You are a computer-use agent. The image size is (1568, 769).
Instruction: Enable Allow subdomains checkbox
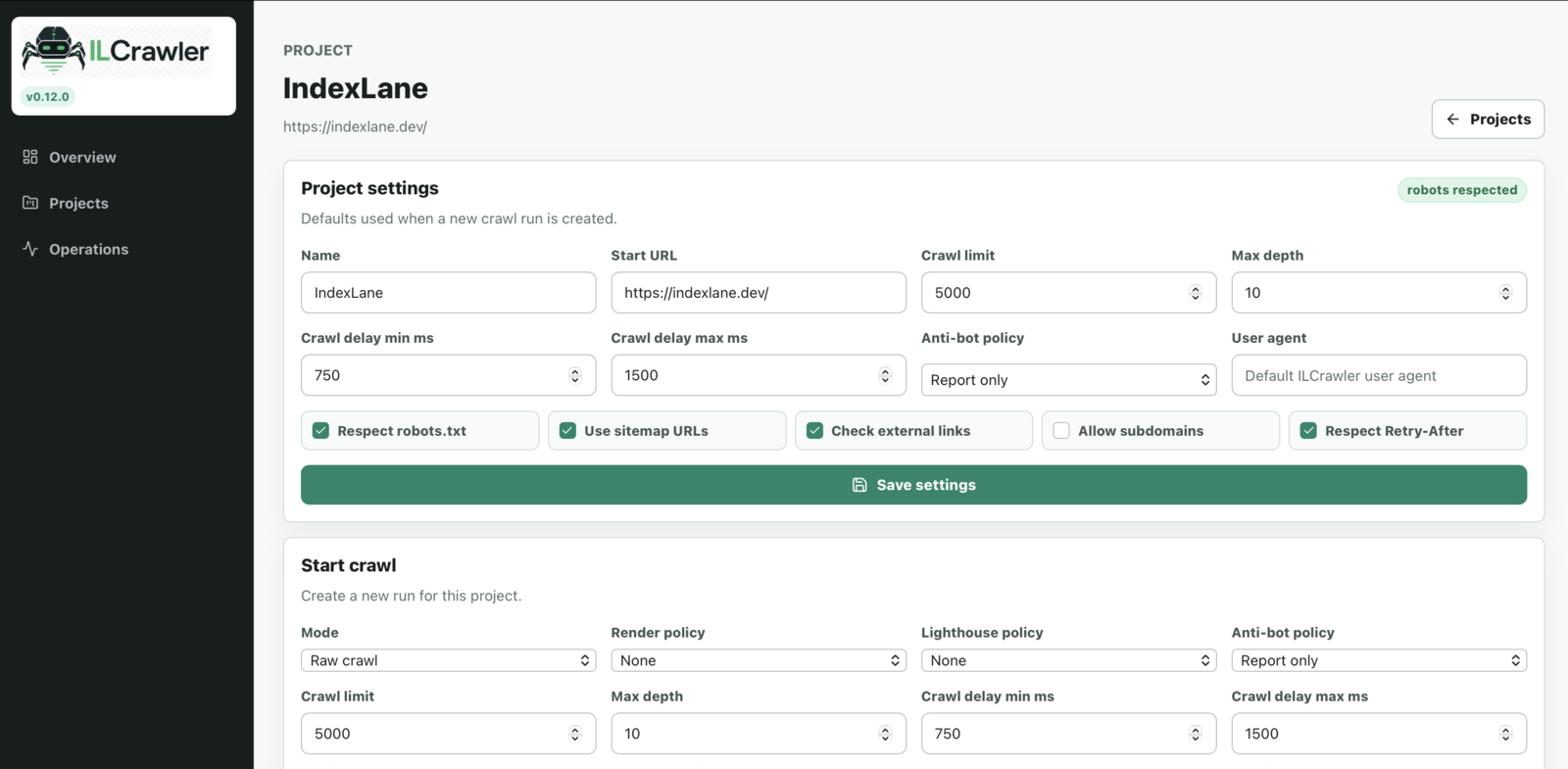pos(1061,430)
